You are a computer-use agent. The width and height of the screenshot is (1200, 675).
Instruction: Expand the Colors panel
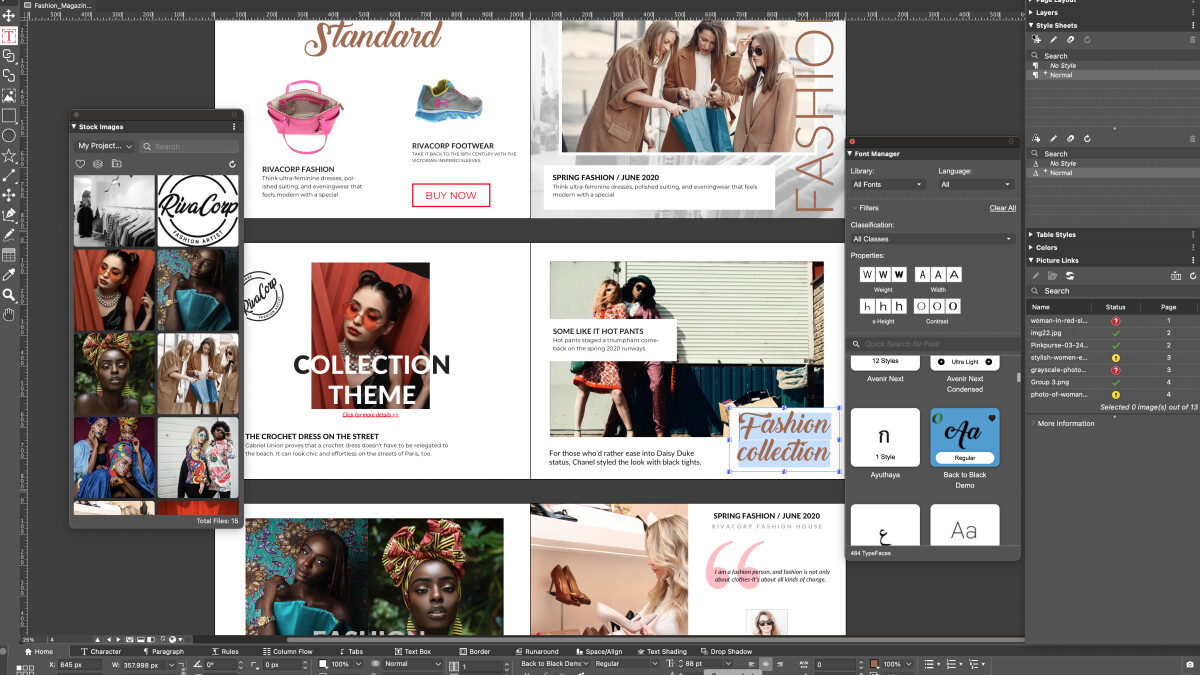coord(1046,248)
